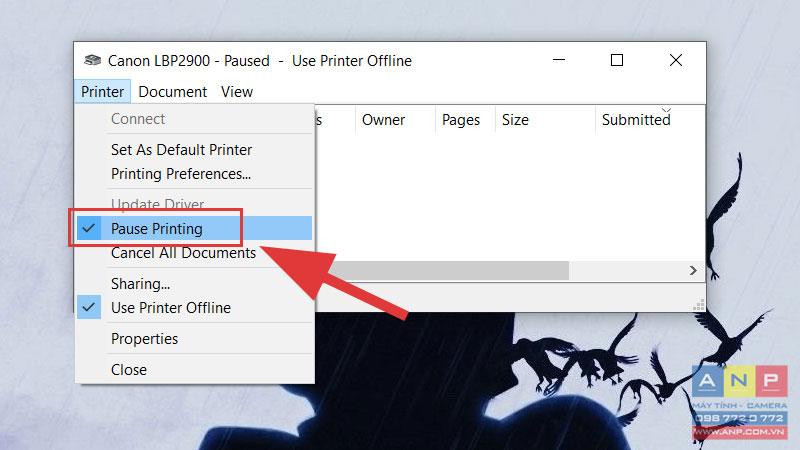This screenshot has width=800, height=450.
Task: Minimize the Canon LBP2900 window
Action: (559, 60)
